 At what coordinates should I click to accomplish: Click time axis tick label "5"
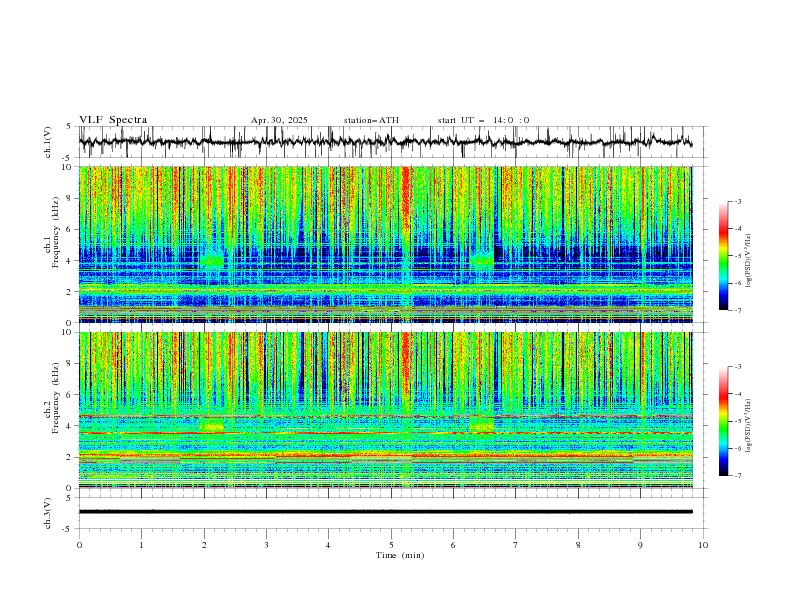coord(391,545)
